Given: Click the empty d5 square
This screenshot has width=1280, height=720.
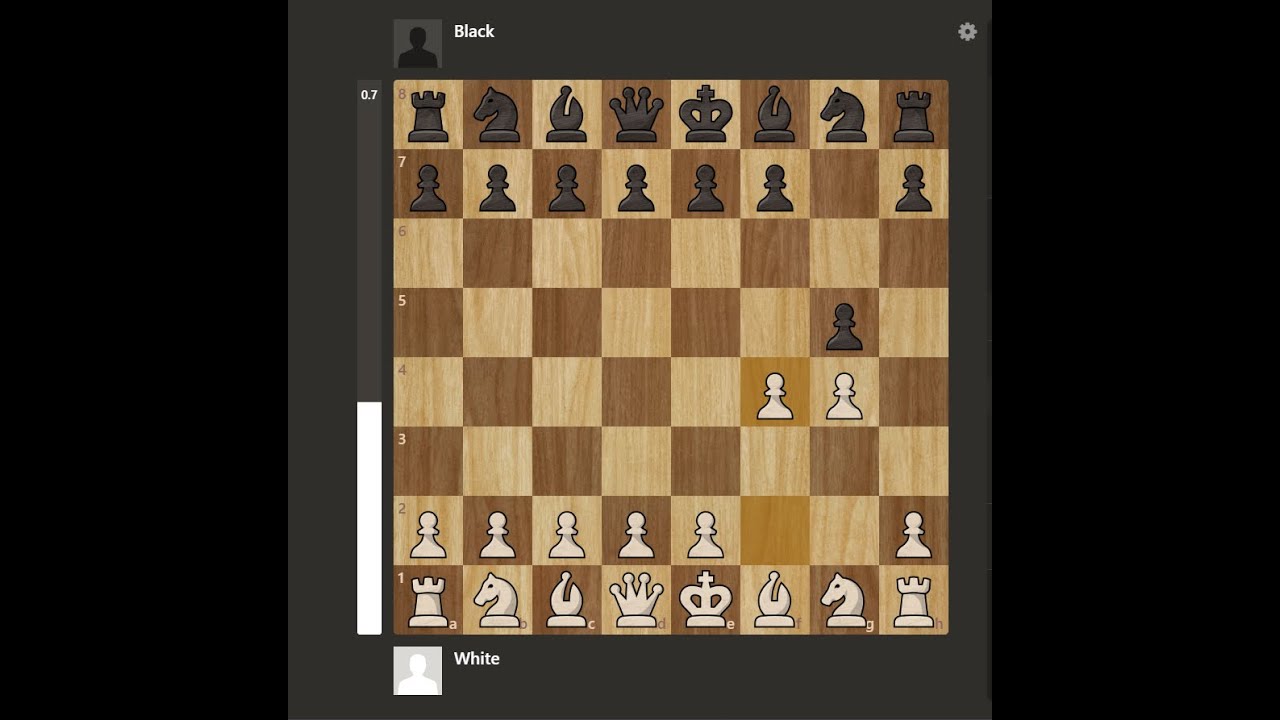Looking at the screenshot, I should pos(636,323).
